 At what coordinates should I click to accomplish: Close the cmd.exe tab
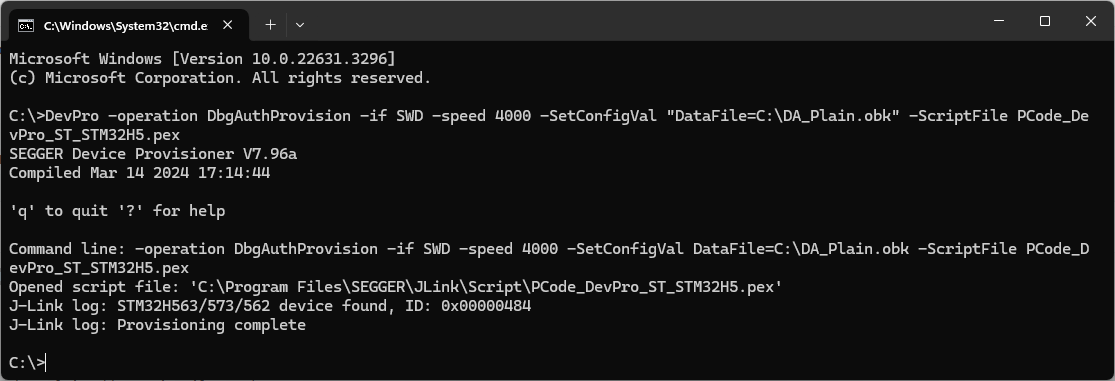pyautogui.click(x=228, y=25)
